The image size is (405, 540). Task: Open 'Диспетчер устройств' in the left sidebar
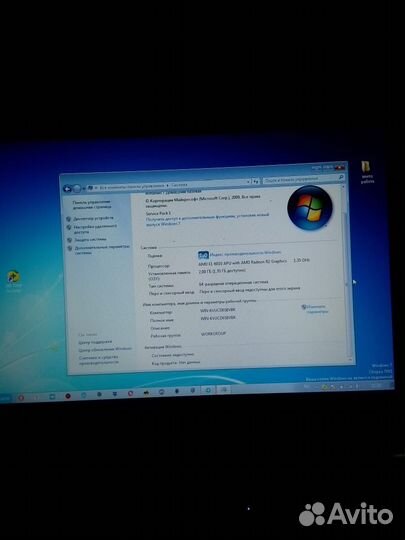(x=93, y=218)
